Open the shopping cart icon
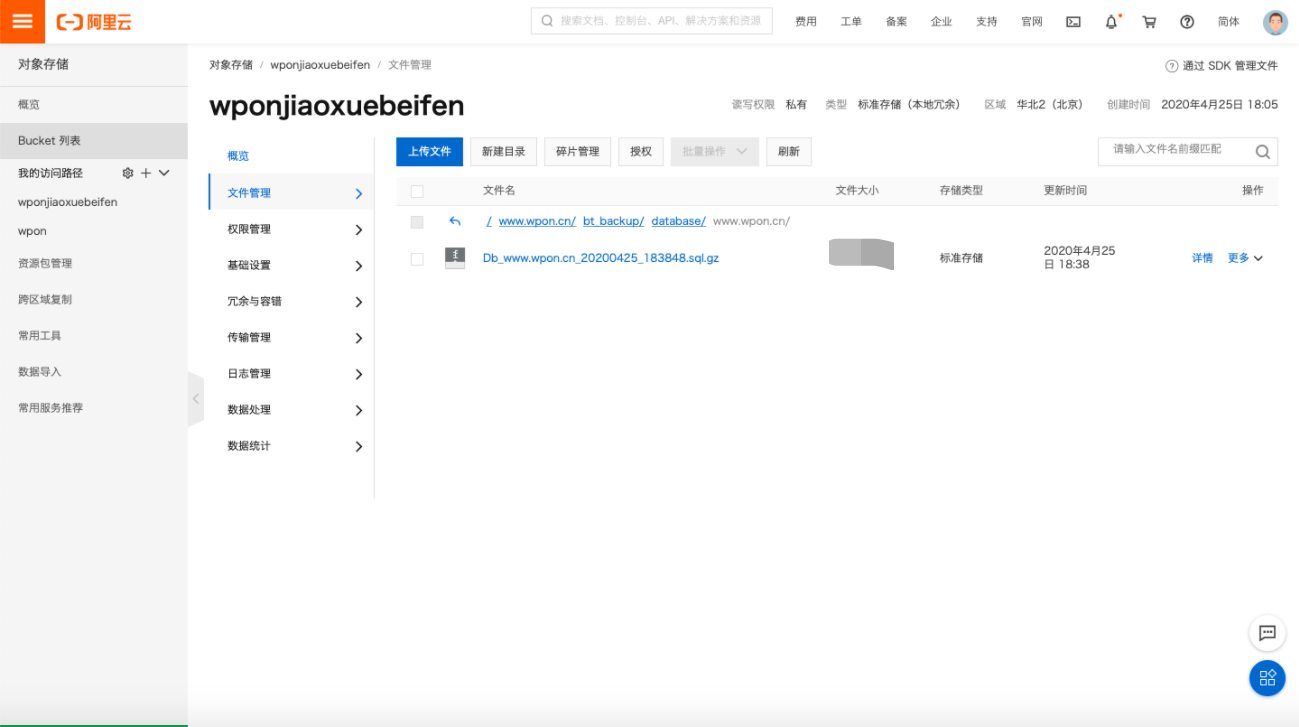This screenshot has width=1299, height=727. (1149, 22)
